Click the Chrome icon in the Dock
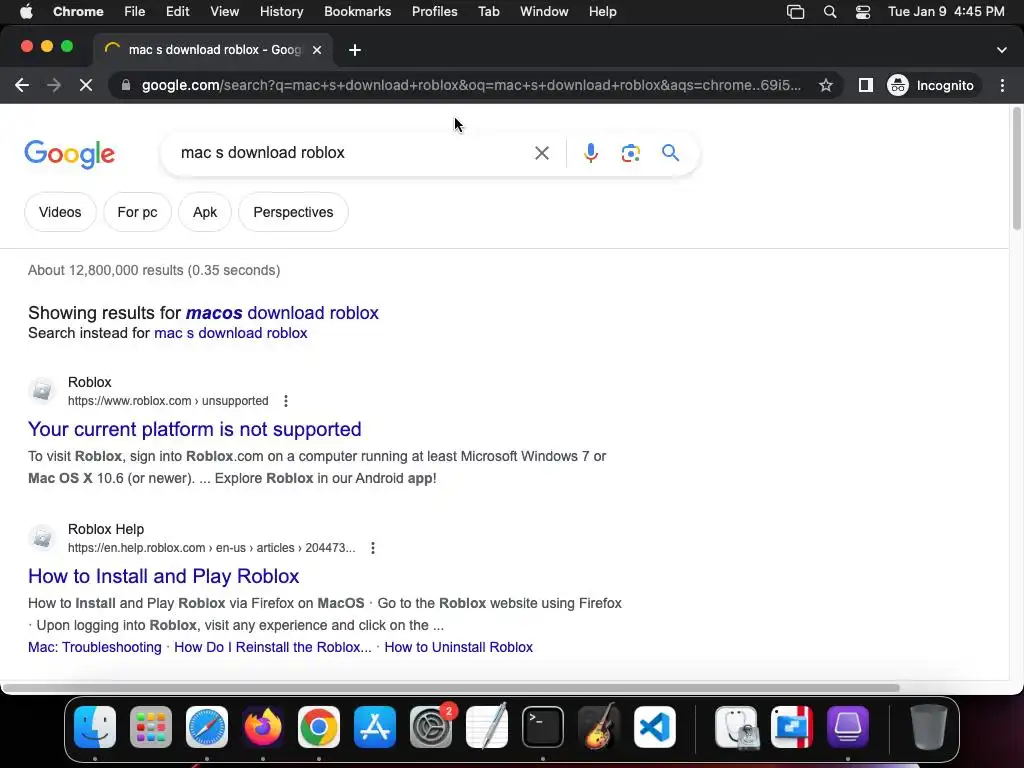1024x768 pixels. tap(319, 727)
